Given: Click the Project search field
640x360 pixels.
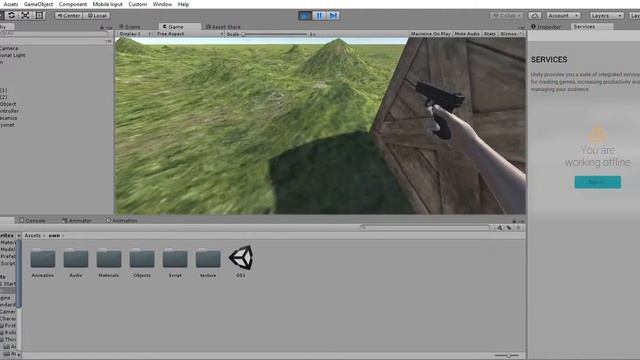Looking at the screenshot, I should pos(424,228).
